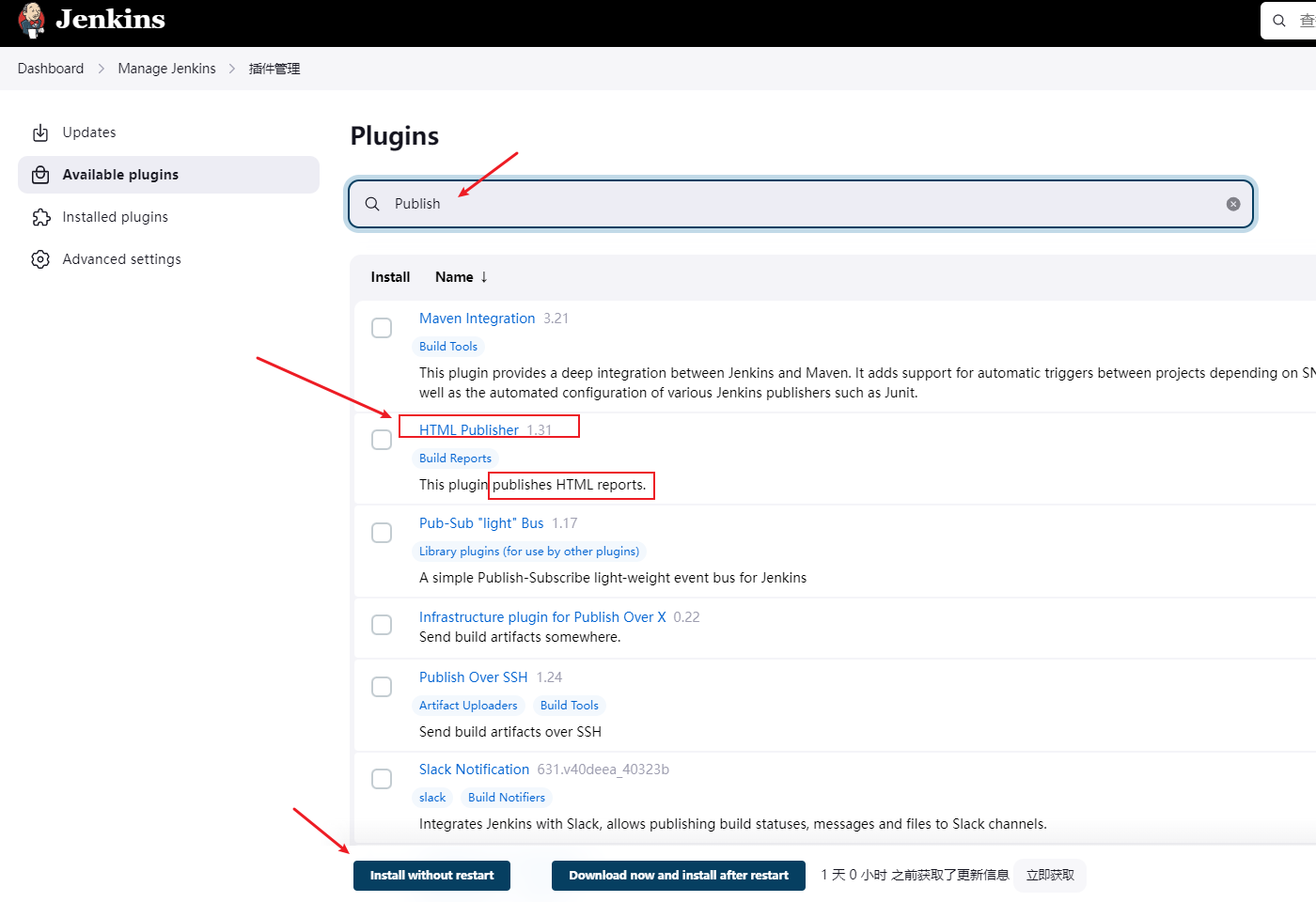Click the Install column header
The width and height of the screenshot is (1316, 902).
coord(390,277)
